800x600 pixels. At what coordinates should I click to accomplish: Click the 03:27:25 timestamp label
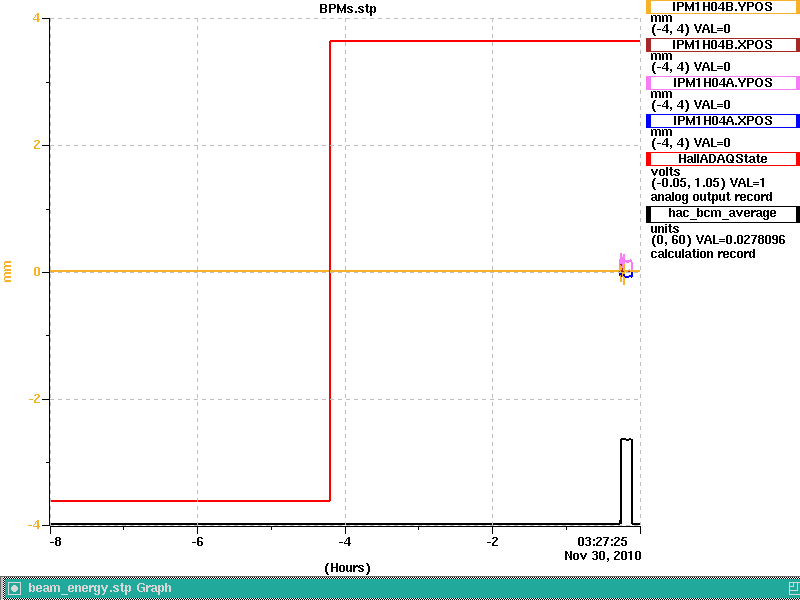[x=602, y=541]
